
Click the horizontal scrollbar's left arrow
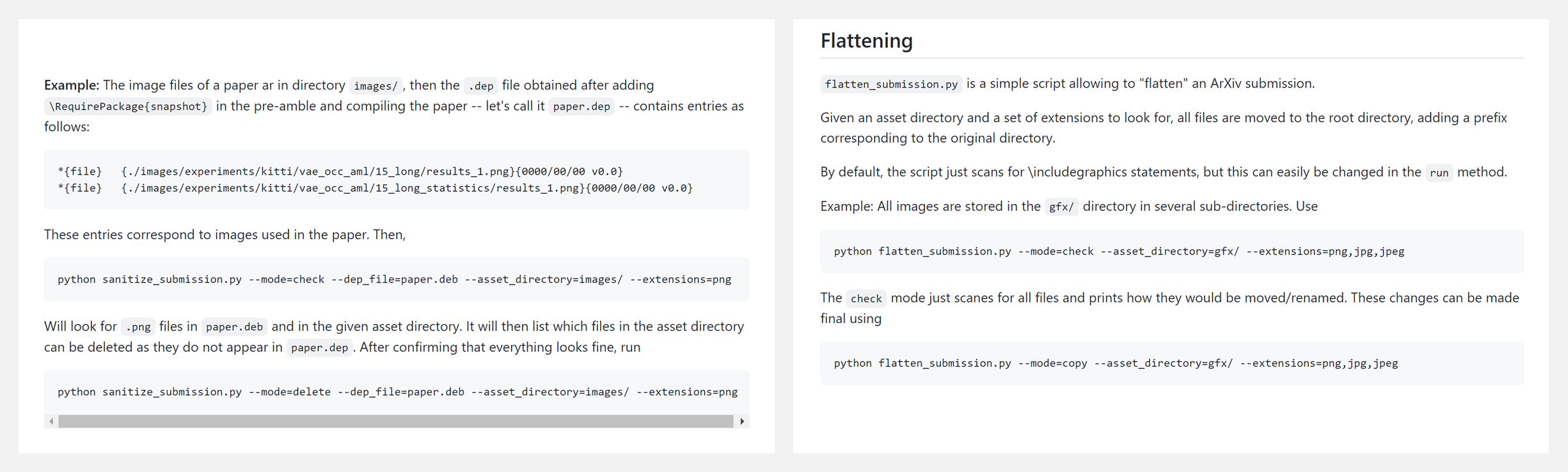(x=51, y=421)
